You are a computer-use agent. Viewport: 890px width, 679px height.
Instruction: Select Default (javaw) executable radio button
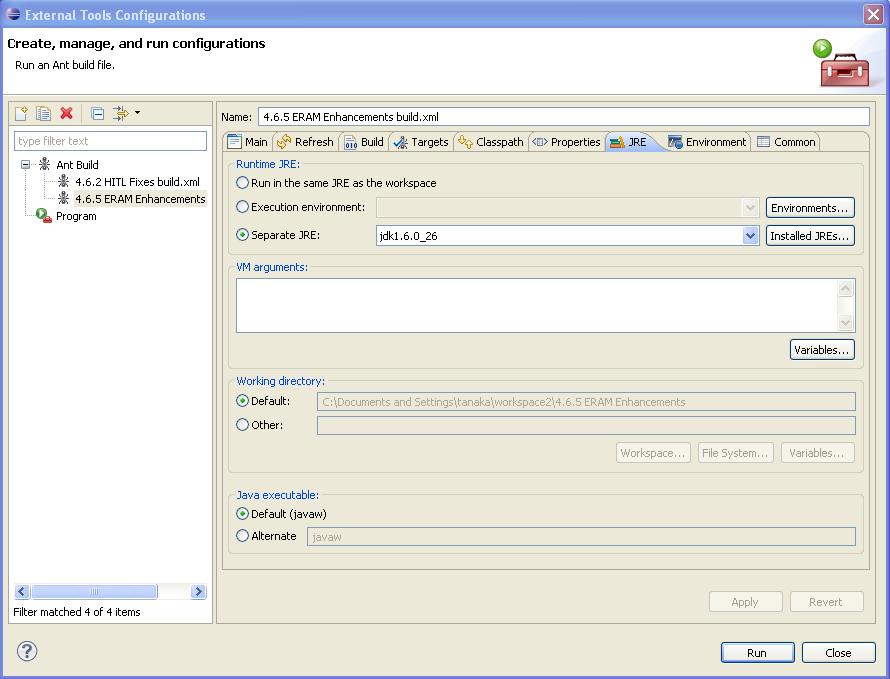(x=242, y=514)
